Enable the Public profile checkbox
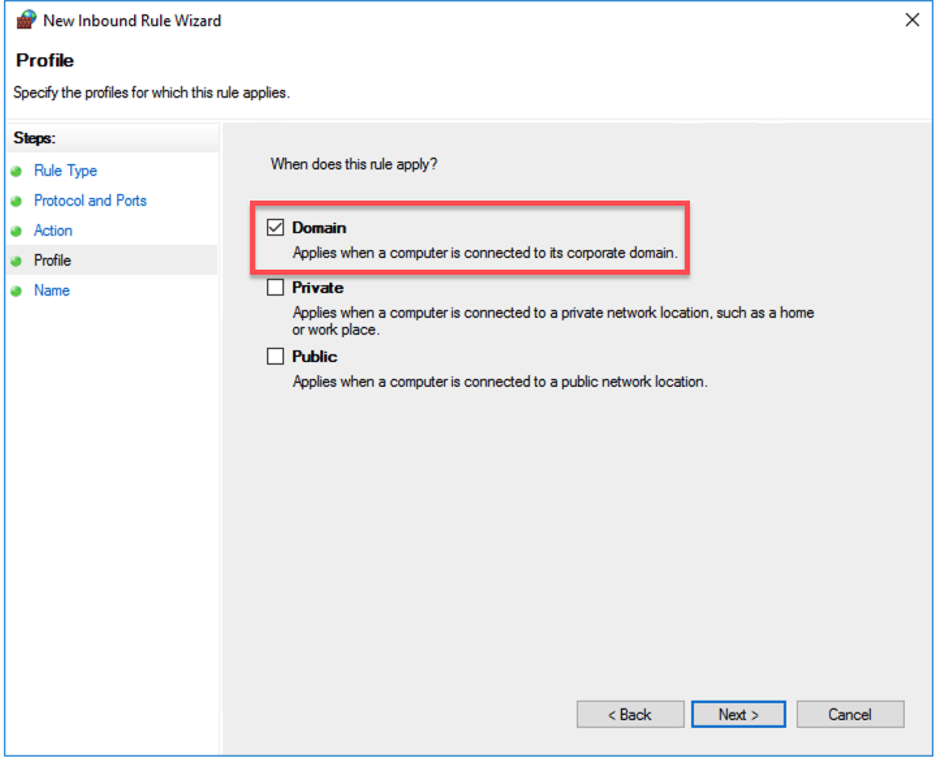Viewport: 936px width, 758px height. tap(277, 356)
